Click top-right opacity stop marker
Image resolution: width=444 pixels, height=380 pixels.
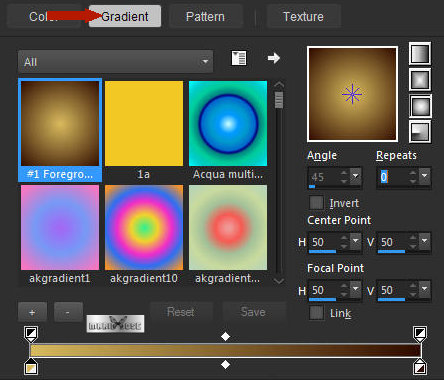coord(419,334)
